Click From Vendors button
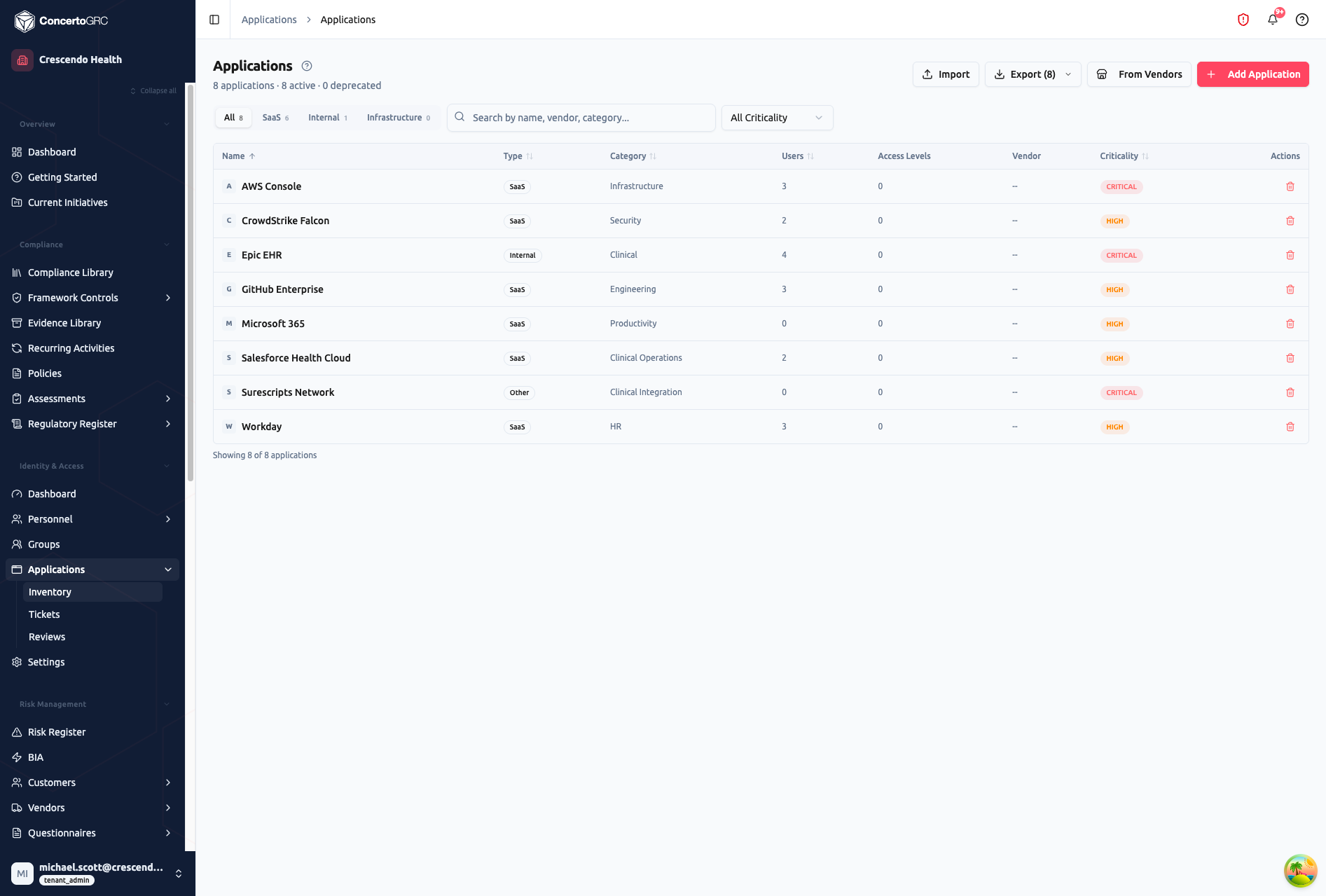The height and width of the screenshot is (896, 1326). (1139, 74)
